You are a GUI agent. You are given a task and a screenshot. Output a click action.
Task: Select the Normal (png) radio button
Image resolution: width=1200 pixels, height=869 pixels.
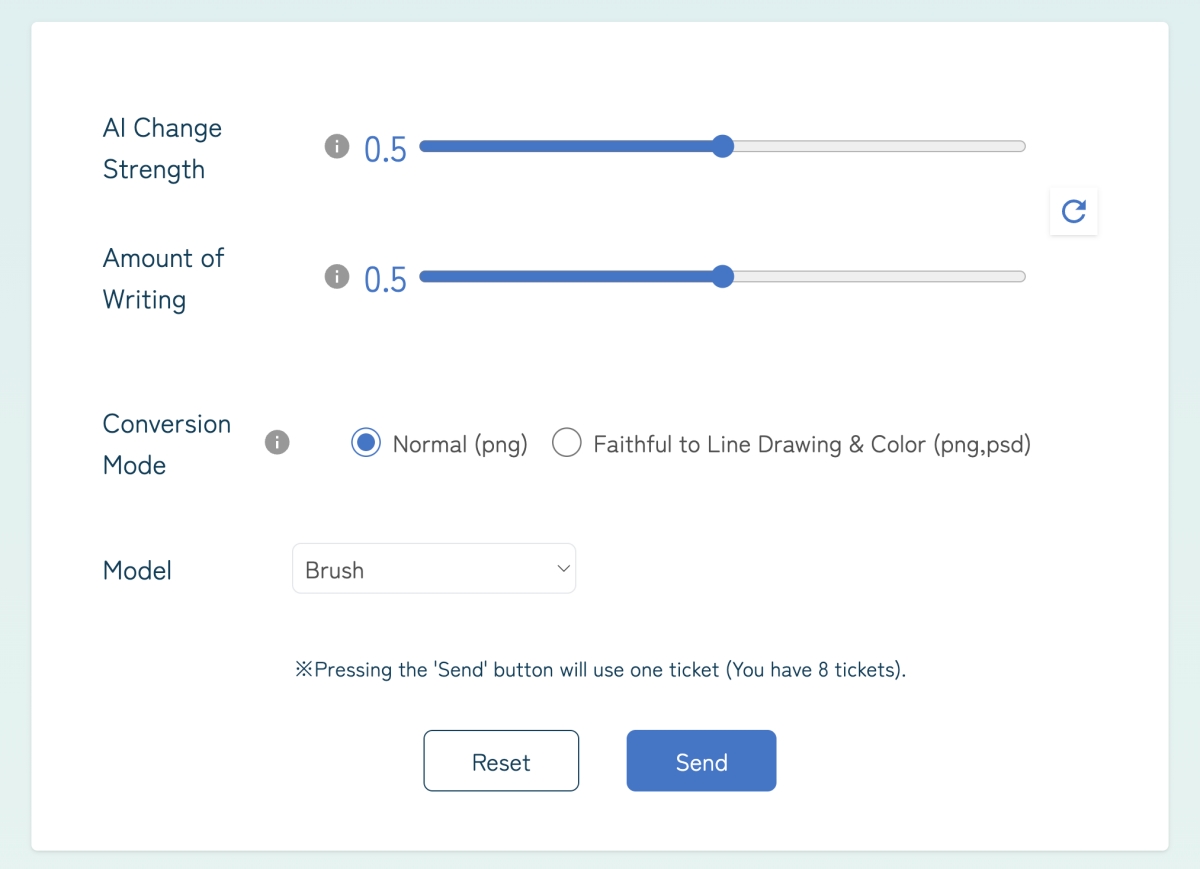click(366, 443)
